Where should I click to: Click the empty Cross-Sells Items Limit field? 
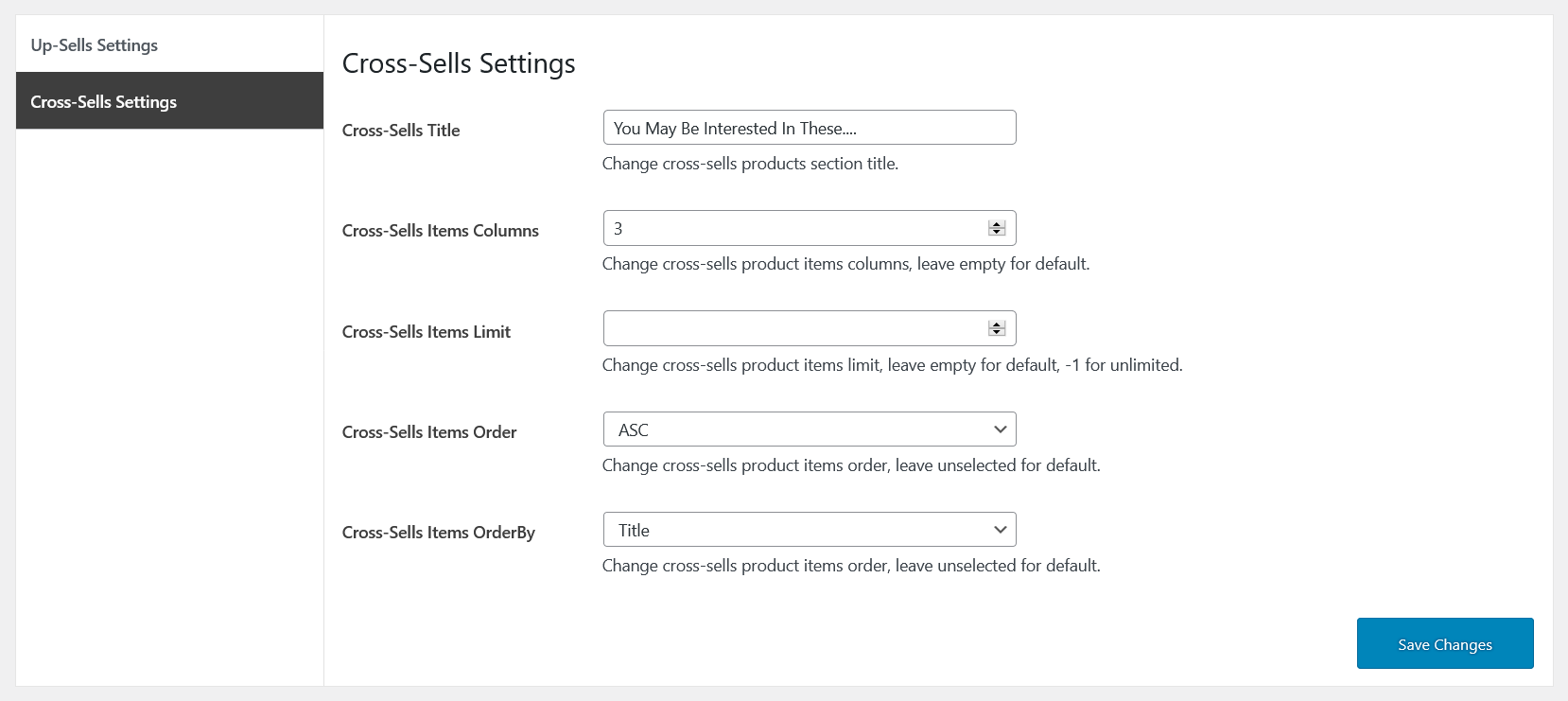point(794,328)
